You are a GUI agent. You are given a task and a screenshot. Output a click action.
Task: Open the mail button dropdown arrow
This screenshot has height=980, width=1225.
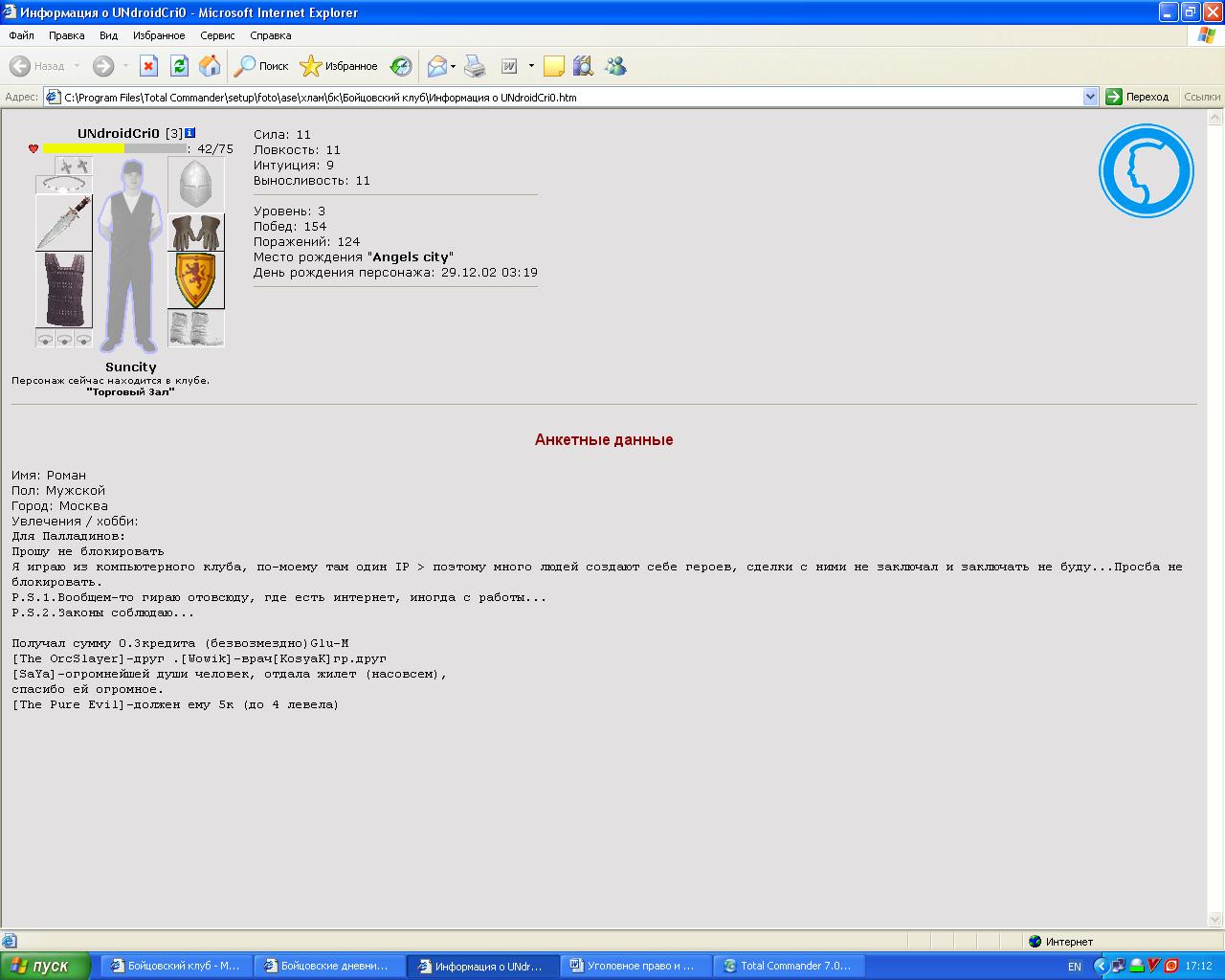(454, 66)
